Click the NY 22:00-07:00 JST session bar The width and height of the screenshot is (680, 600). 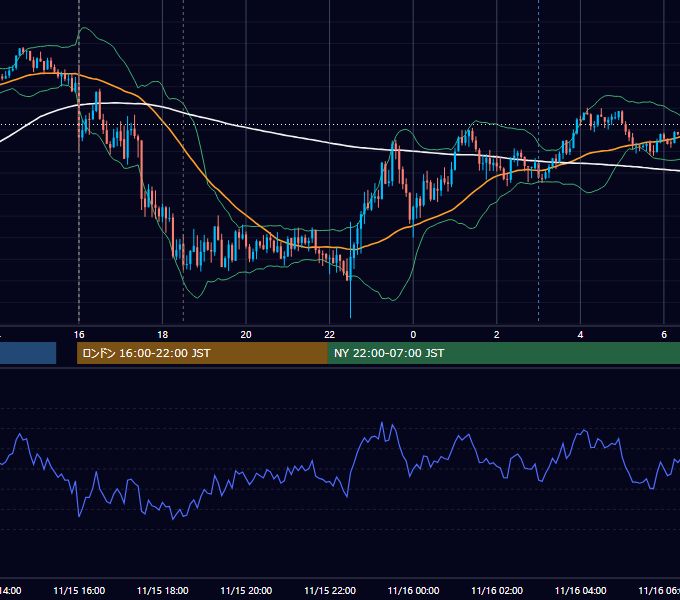click(503, 353)
